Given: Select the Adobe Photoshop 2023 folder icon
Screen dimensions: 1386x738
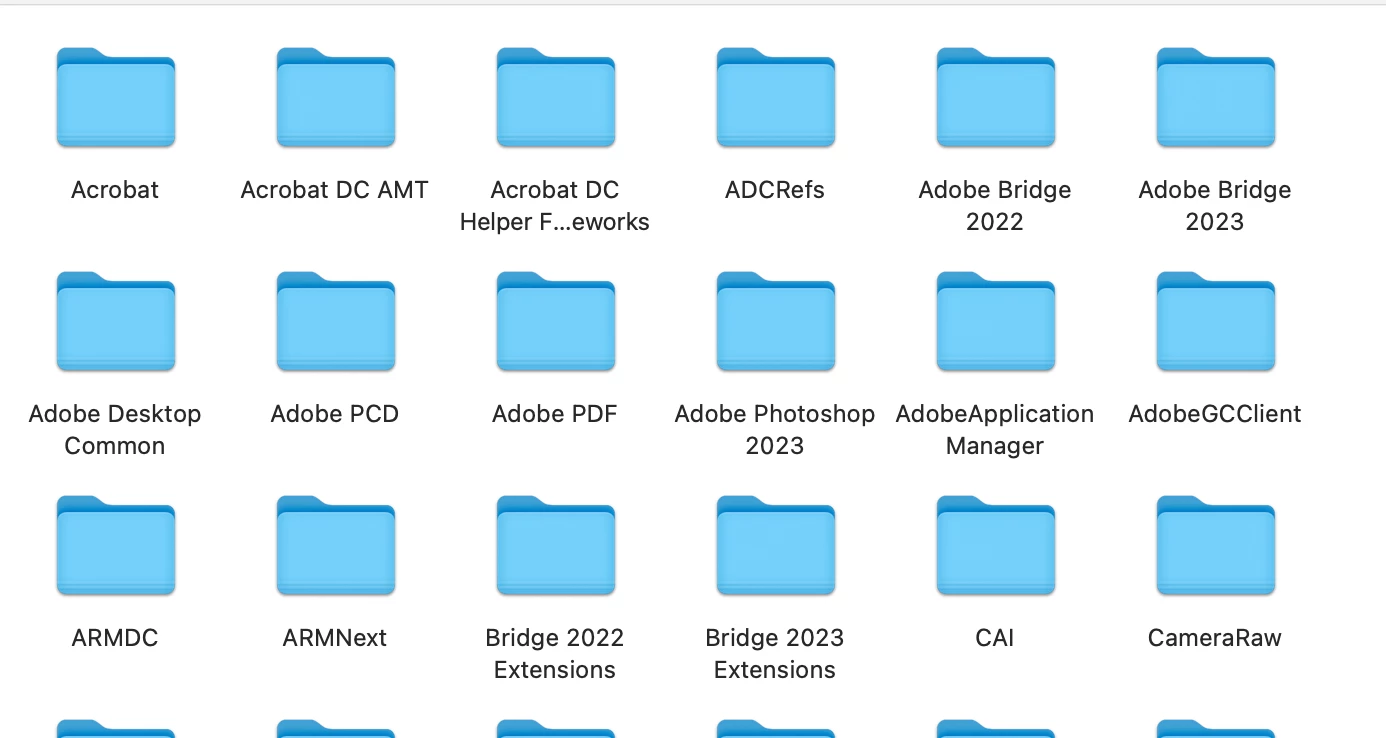Looking at the screenshot, I should 775,321.
